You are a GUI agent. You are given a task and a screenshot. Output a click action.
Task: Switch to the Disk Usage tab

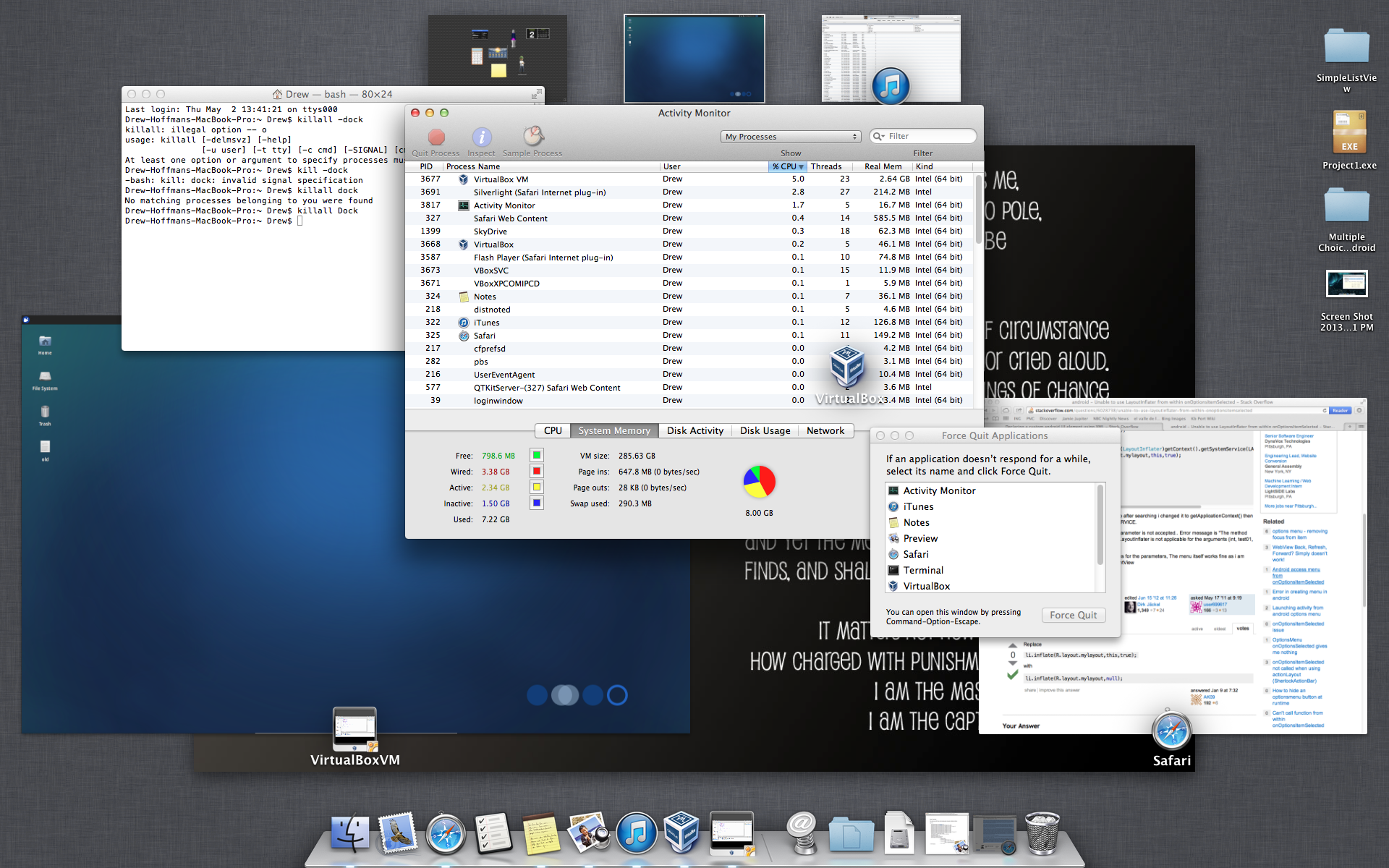[x=765, y=430]
